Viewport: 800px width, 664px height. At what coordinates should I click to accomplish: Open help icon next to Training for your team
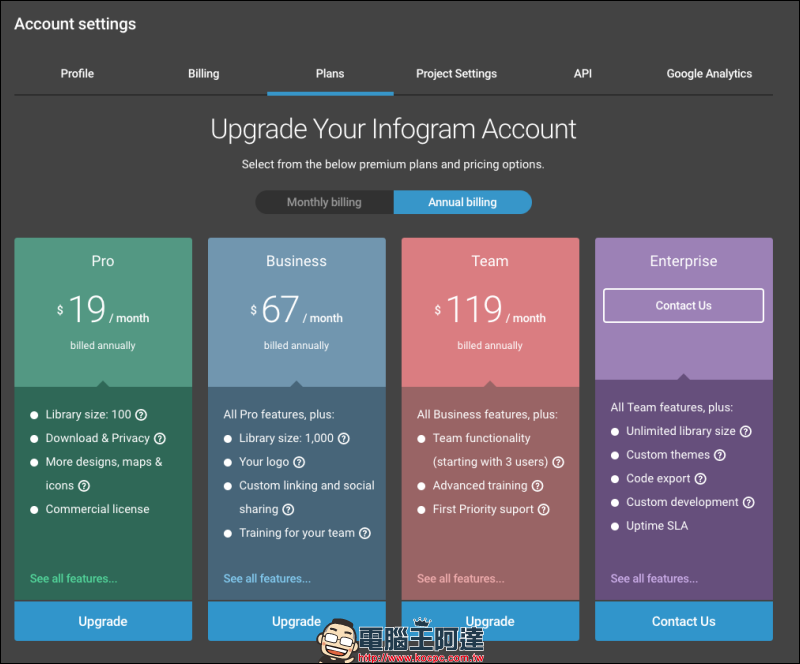point(365,533)
